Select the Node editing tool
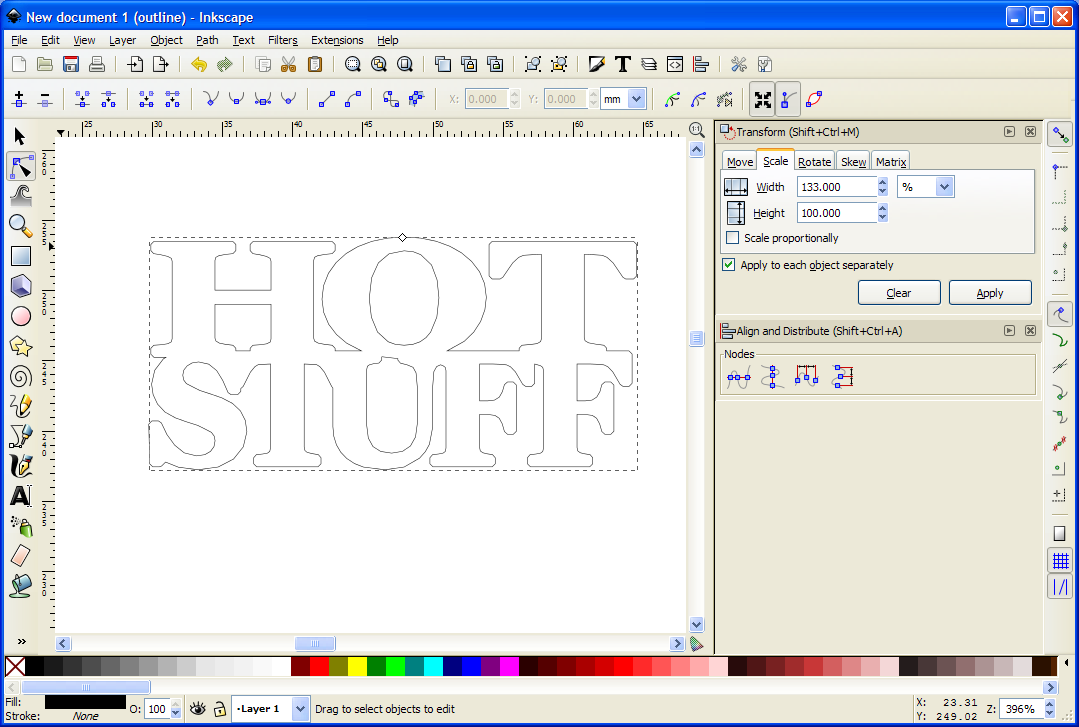 click(x=21, y=167)
